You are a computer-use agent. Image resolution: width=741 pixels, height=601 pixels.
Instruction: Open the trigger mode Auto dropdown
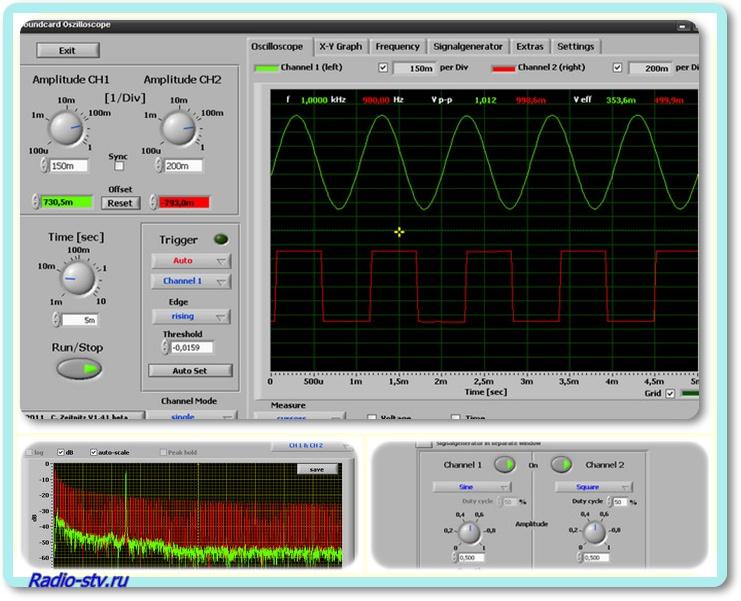[x=190, y=260]
